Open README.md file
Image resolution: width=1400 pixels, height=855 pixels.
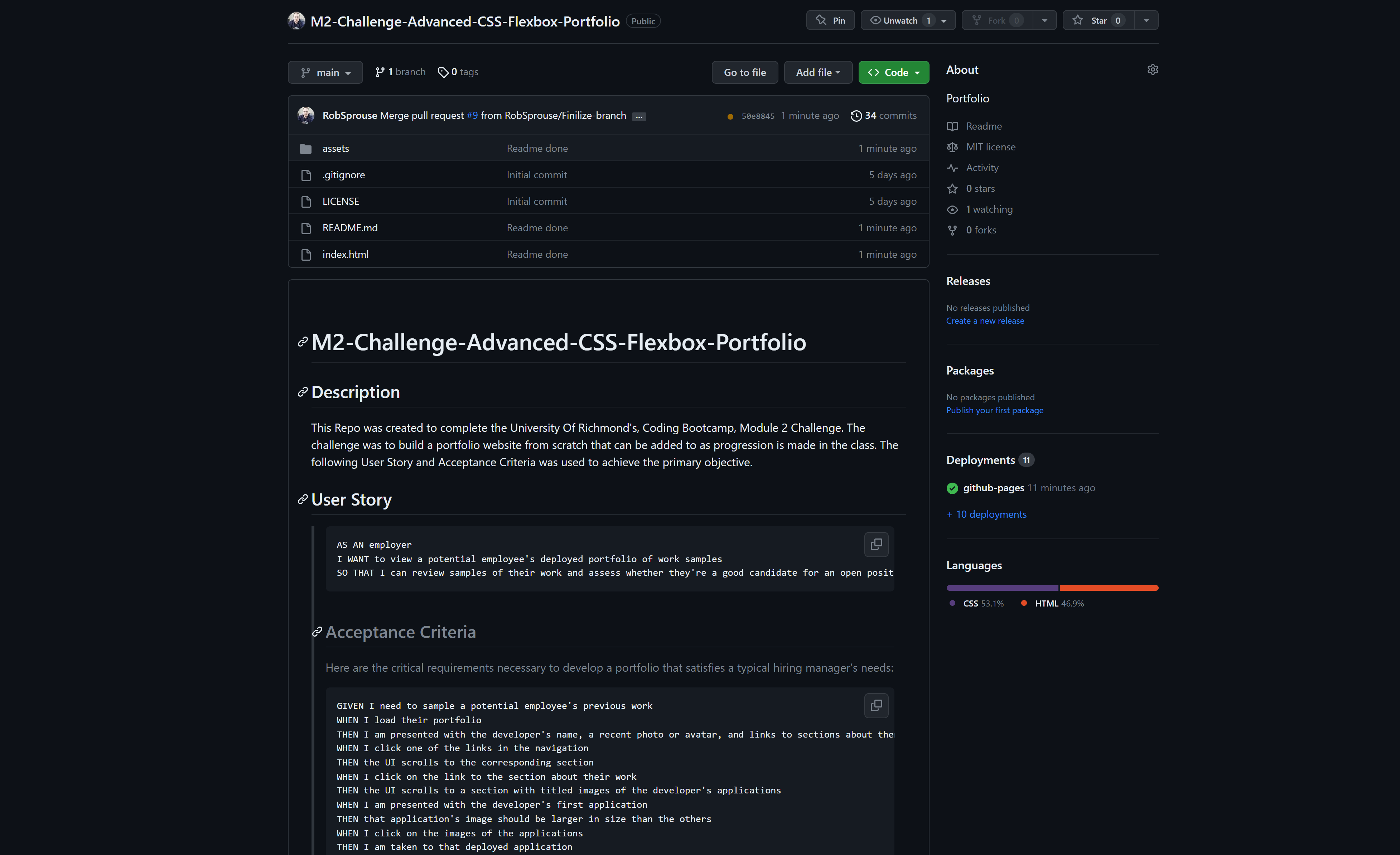350,228
